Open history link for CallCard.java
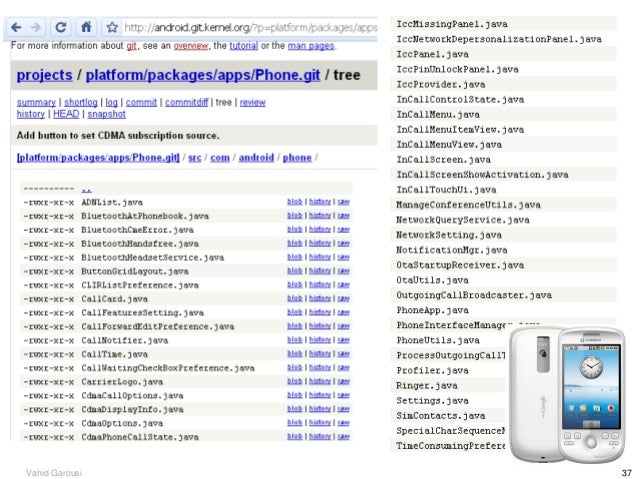Screen dimensions: 638x479 point(320,299)
